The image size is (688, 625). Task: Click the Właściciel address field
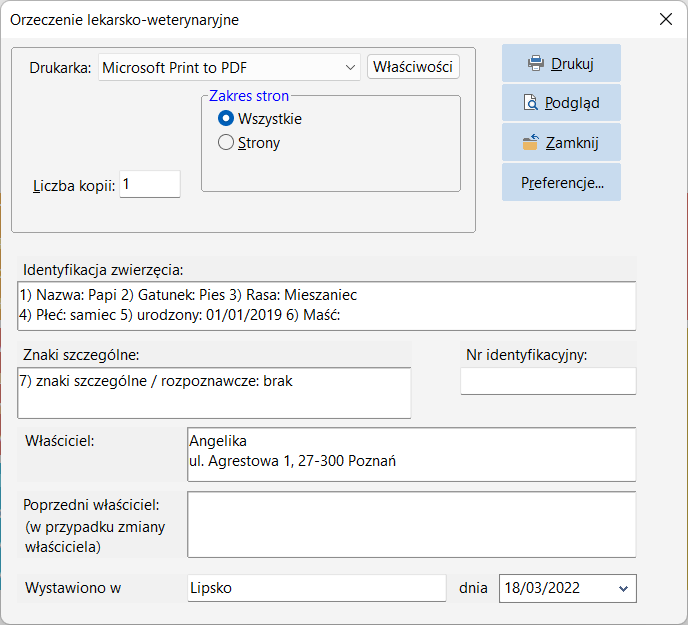point(411,454)
